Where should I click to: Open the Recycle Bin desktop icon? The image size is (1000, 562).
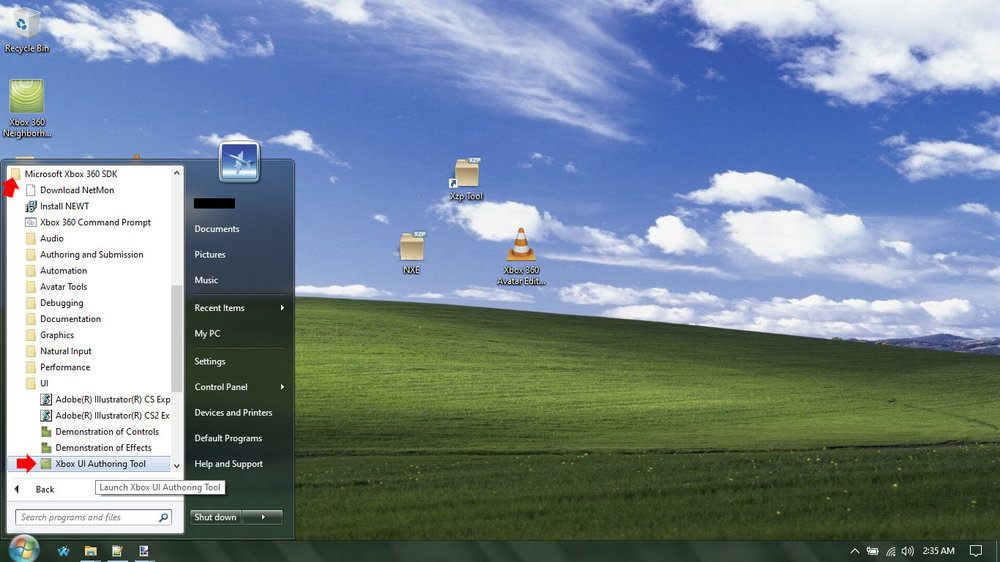[26, 31]
